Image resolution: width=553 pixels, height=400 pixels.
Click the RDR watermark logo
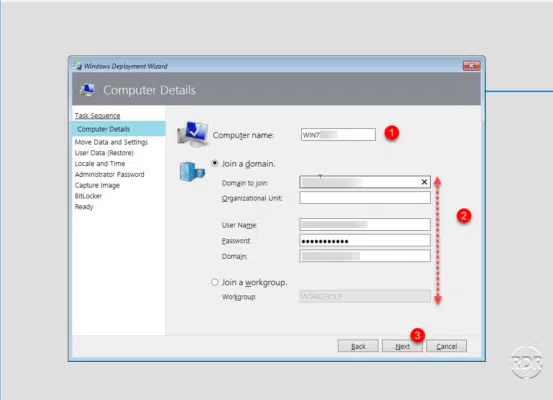point(526,362)
